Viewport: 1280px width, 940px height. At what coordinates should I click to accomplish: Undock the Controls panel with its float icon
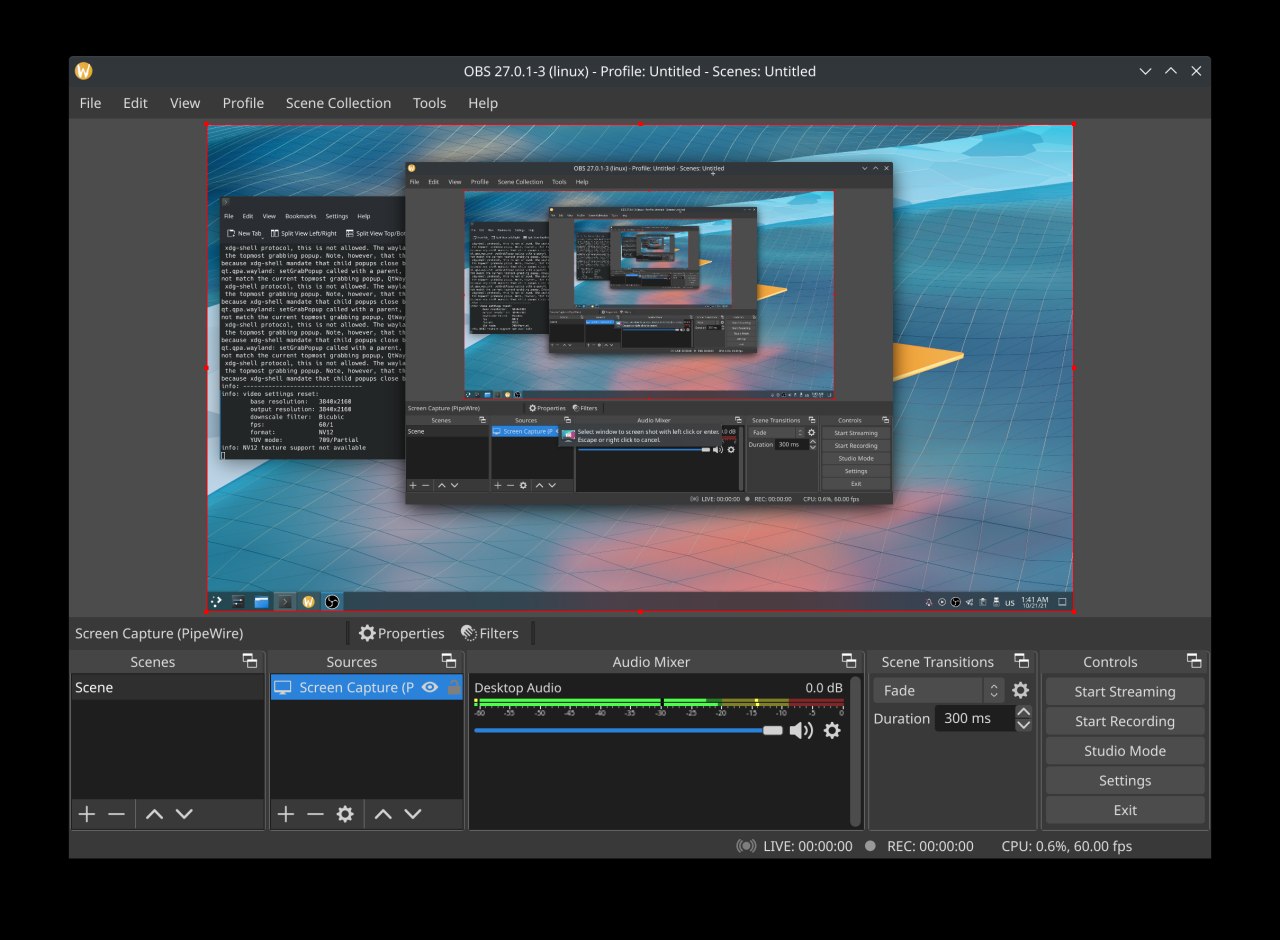[x=1194, y=661]
